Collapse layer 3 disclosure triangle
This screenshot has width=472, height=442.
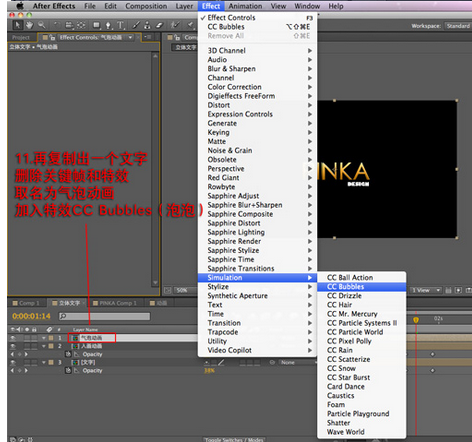[x=44, y=362]
